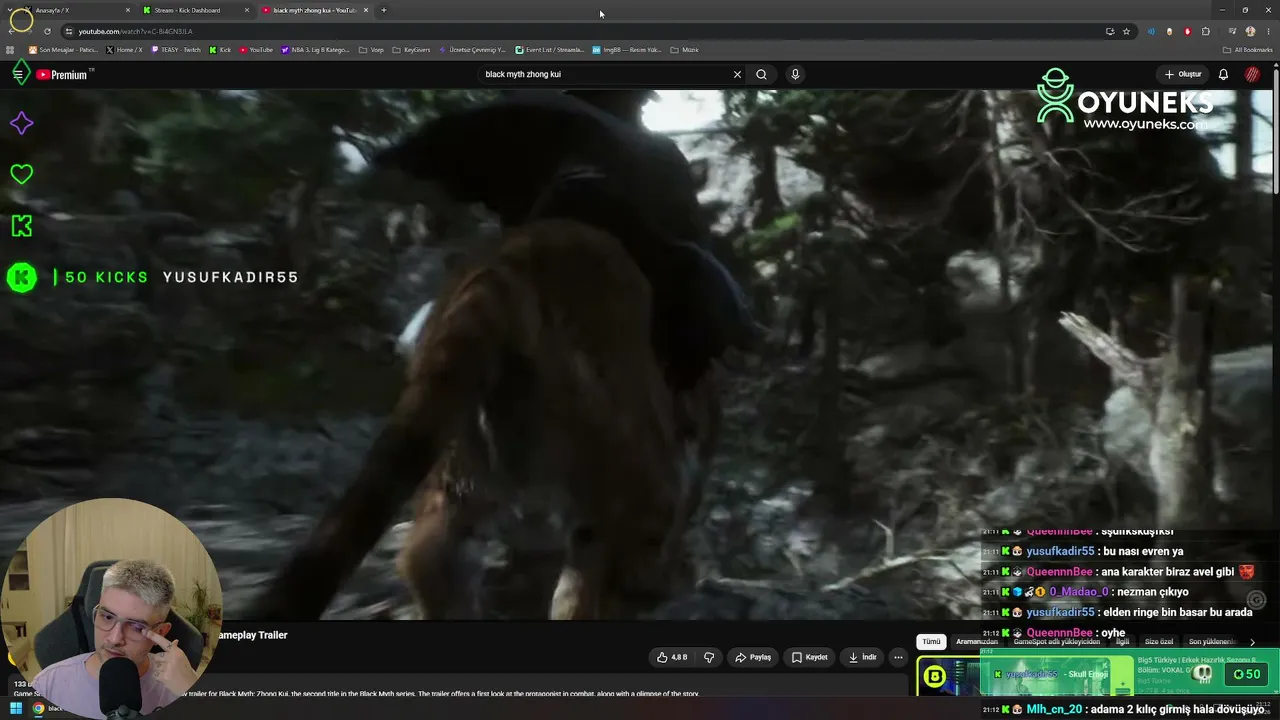Viewport: 1280px width, 720px height.
Task: Reload the page with refresh button
Action: click(x=47, y=31)
